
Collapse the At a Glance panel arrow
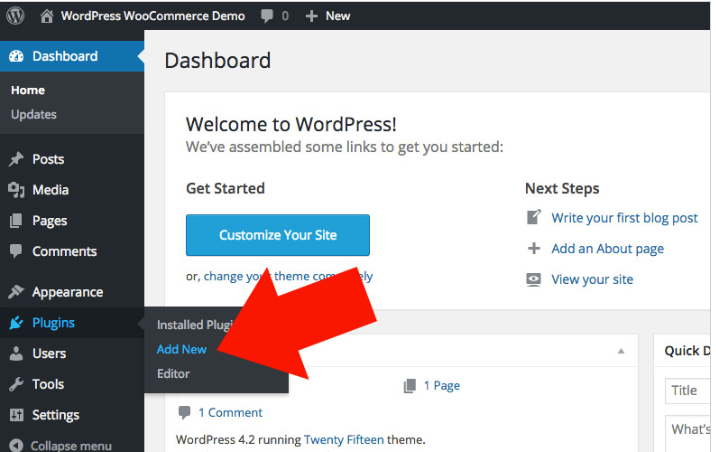click(x=621, y=351)
